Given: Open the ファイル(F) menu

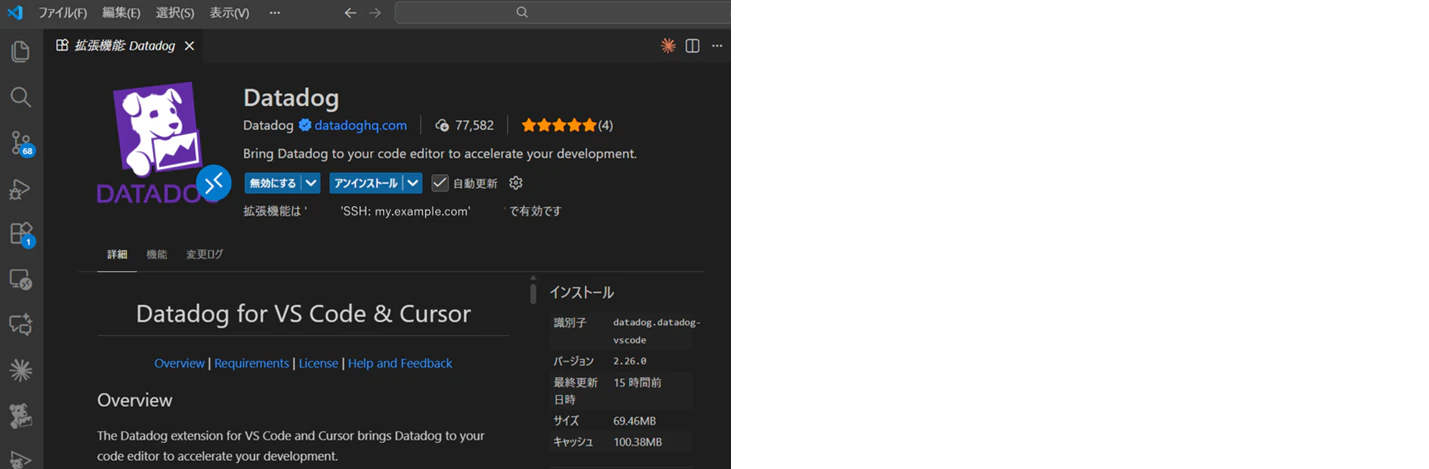Looking at the screenshot, I should click(62, 12).
